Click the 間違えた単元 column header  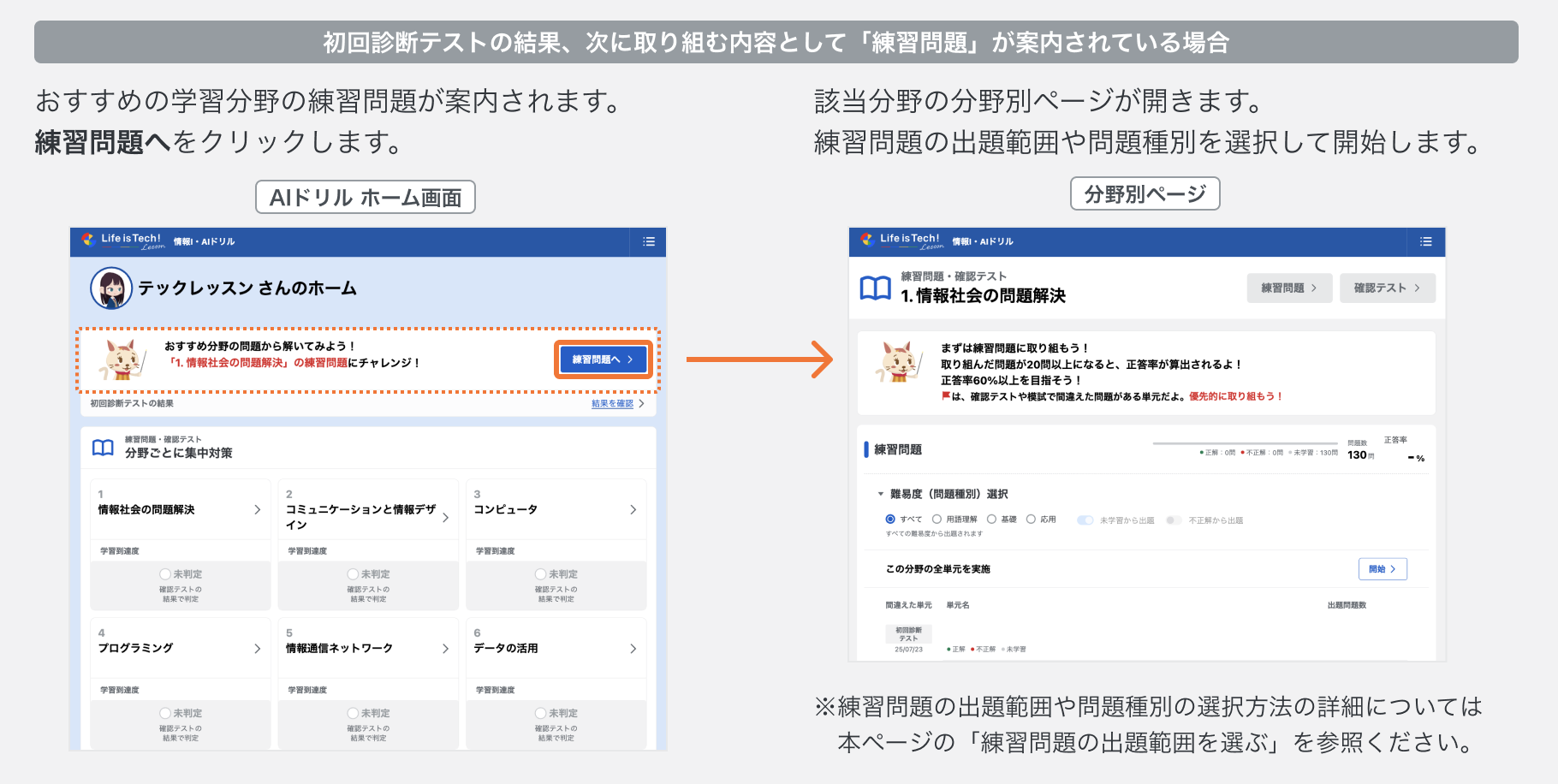tap(908, 605)
